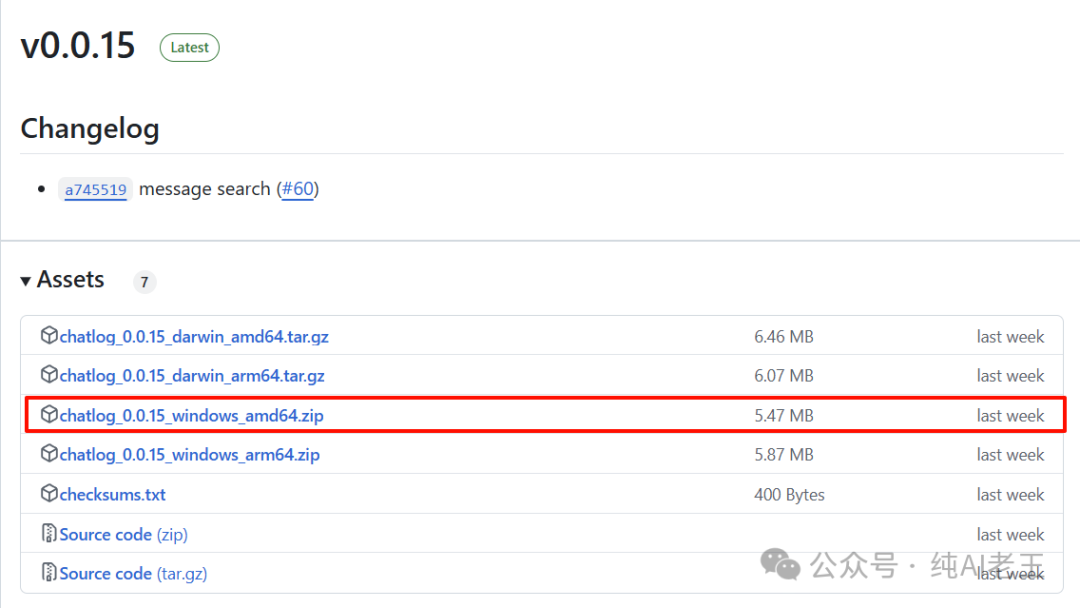
Task: Open commit a745519
Action: 96,189
